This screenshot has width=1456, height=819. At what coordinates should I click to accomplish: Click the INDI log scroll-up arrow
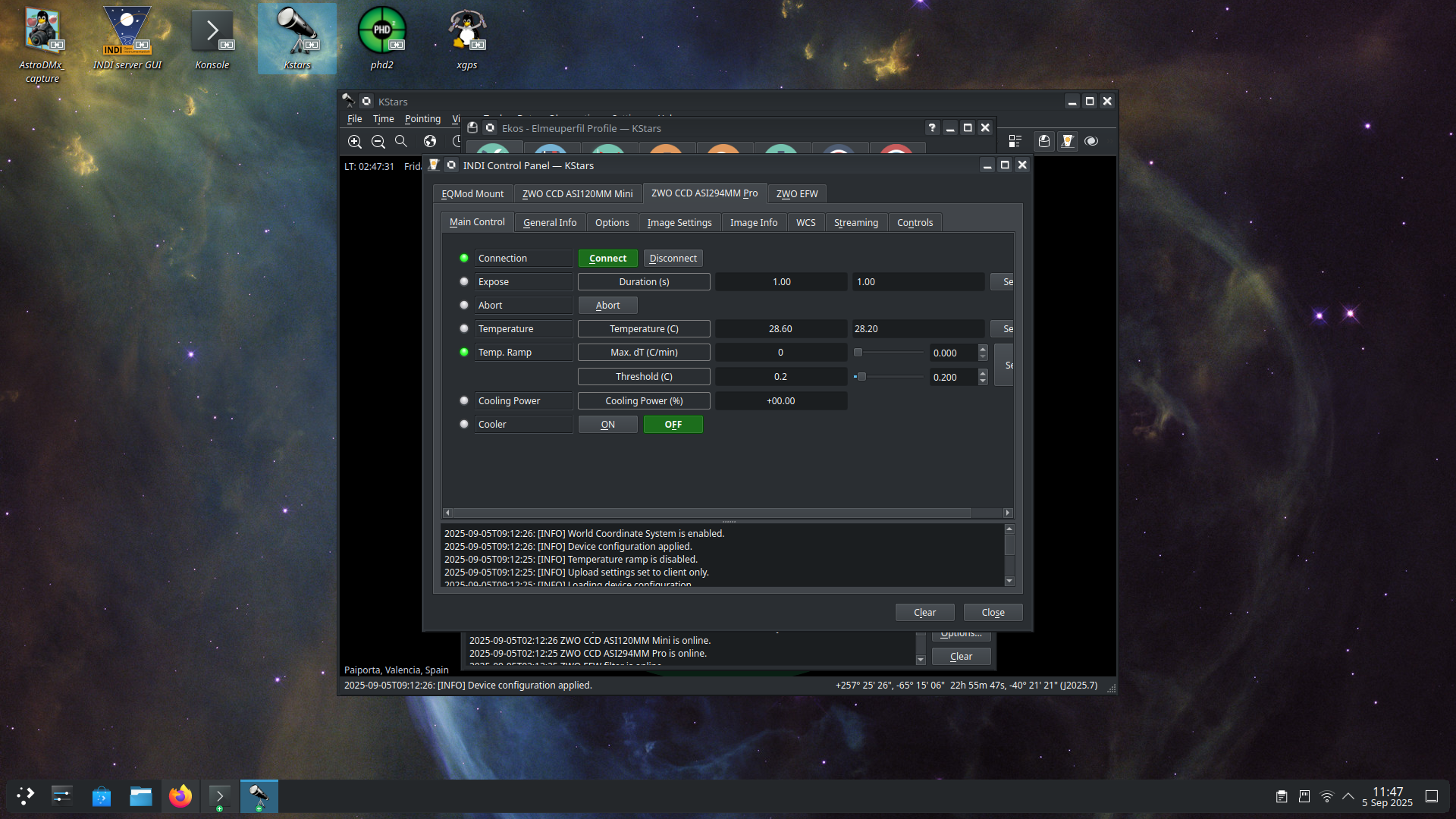(x=1009, y=529)
